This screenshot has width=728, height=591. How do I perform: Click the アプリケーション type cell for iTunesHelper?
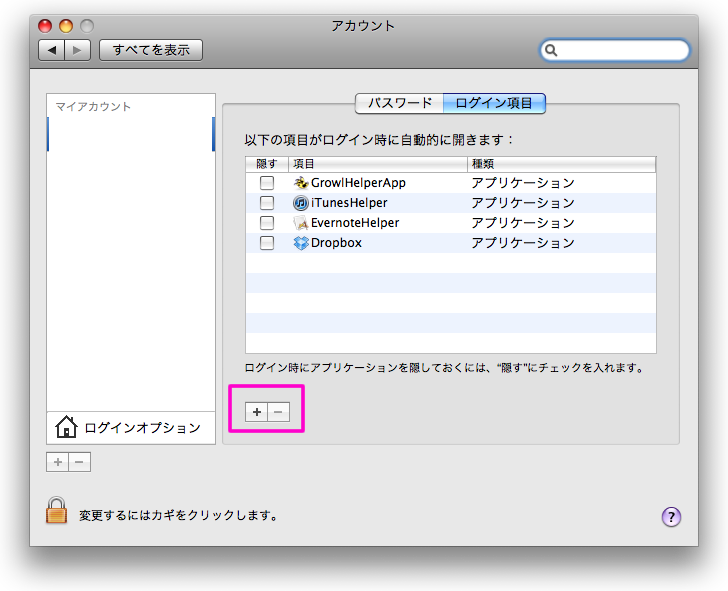click(x=523, y=203)
